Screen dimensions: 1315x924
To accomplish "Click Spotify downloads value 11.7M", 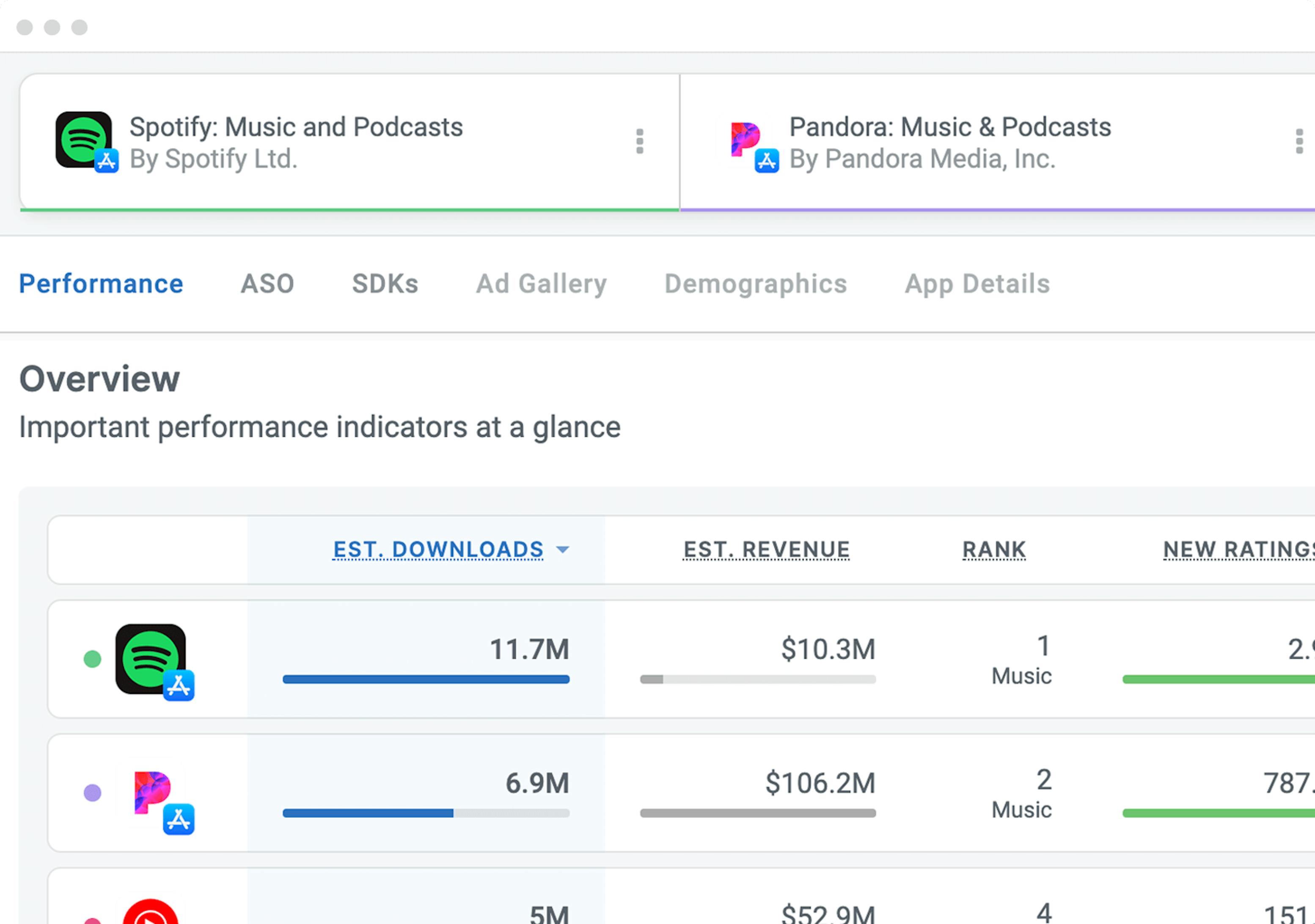I will click(529, 649).
